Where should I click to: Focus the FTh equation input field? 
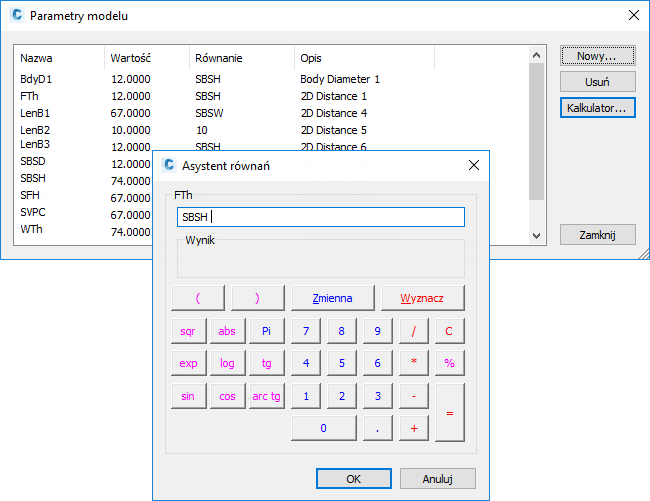320,217
